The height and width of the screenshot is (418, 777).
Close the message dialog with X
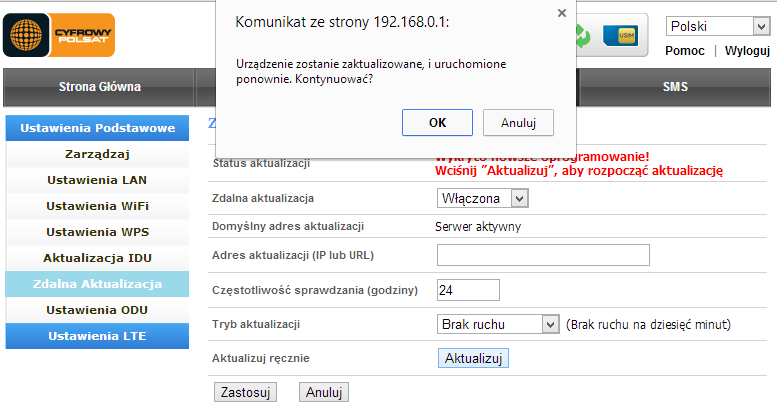point(561,13)
